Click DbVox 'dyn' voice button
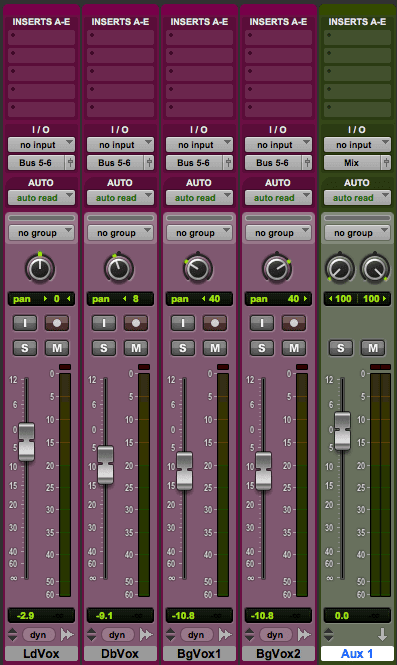This screenshot has height=665, width=397. click(117, 635)
